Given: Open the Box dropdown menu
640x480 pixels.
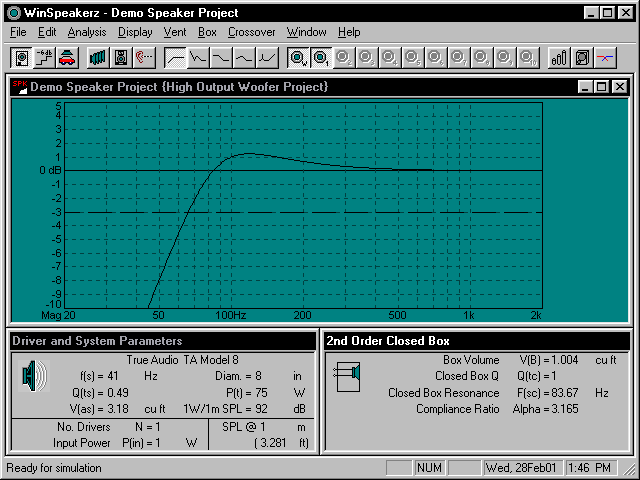Looking at the screenshot, I should tap(207, 32).
